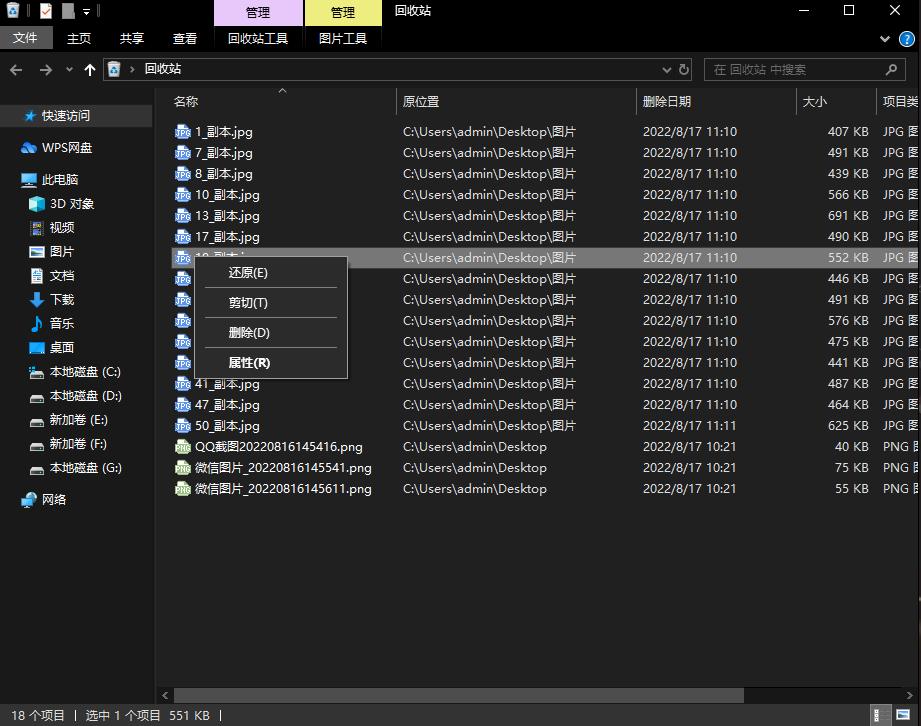Click the scroll right arrow at the bottom

pos(909,695)
